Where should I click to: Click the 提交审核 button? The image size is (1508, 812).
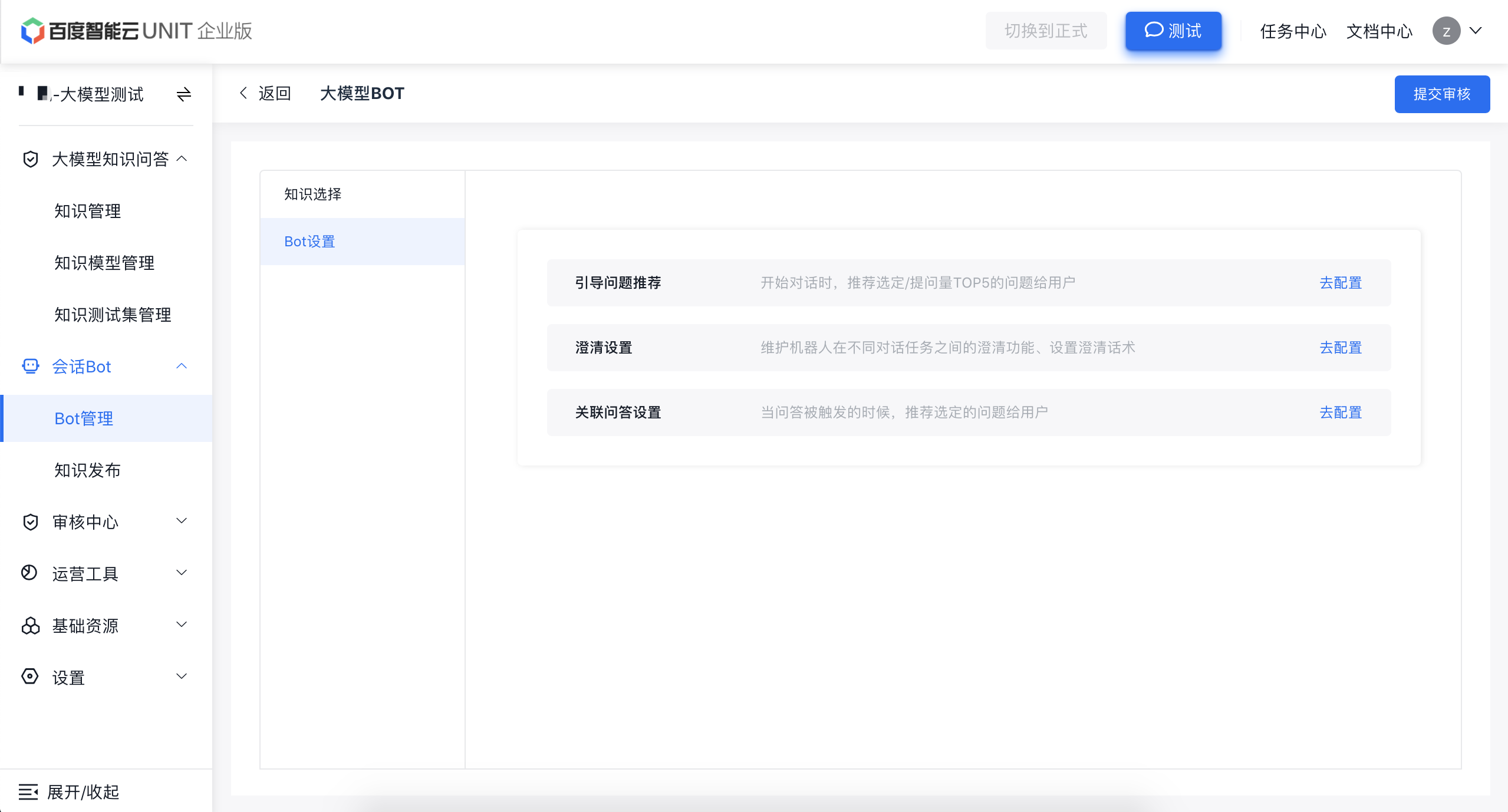(1442, 94)
